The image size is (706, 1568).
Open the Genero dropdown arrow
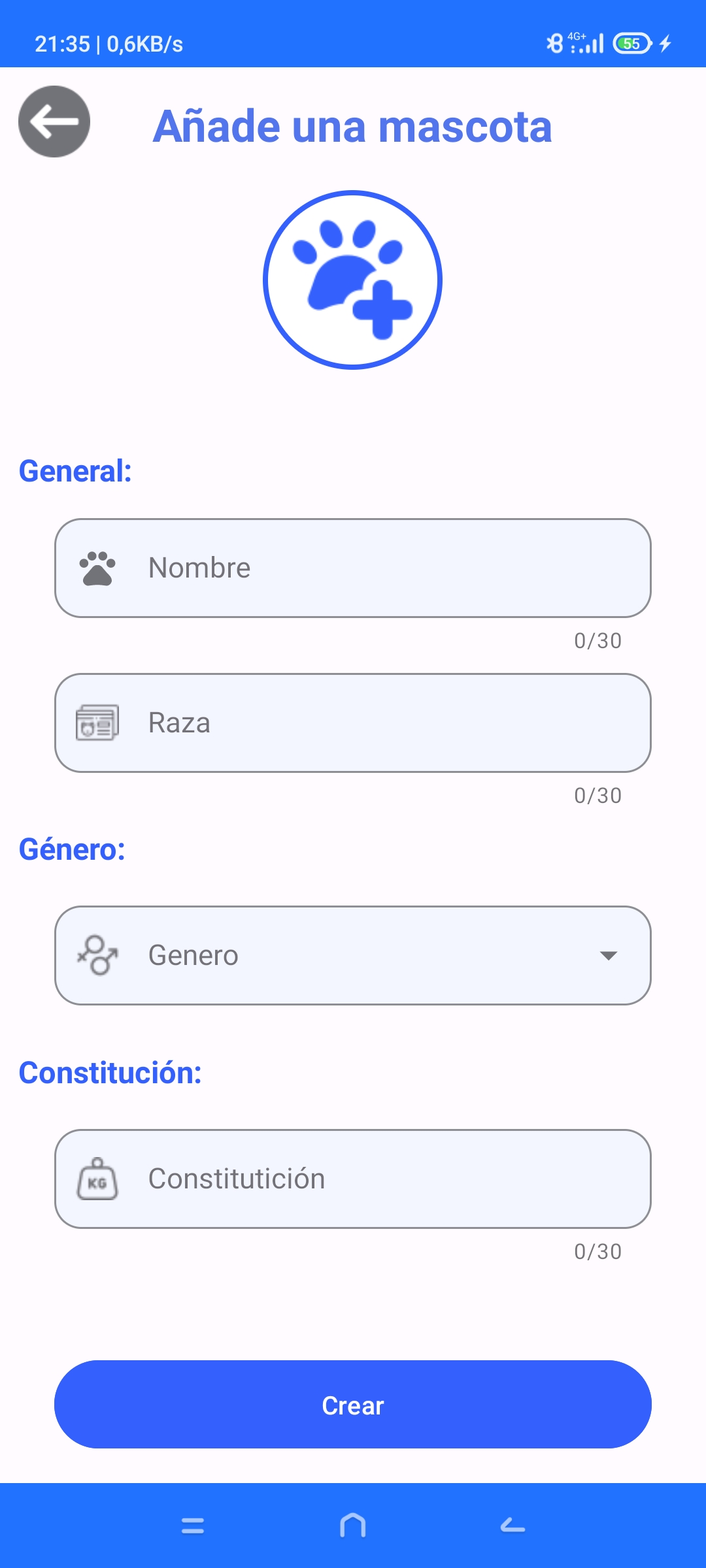(x=609, y=956)
